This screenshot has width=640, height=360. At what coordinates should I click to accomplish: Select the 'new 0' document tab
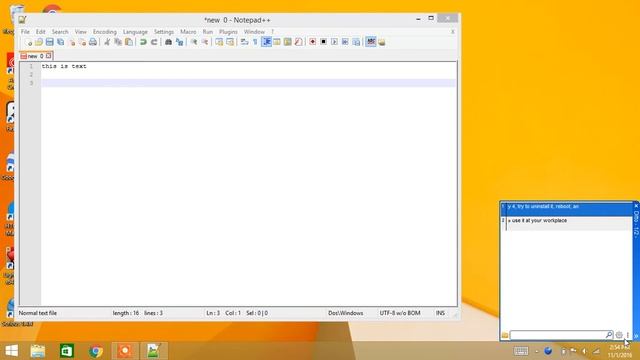coord(36,56)
